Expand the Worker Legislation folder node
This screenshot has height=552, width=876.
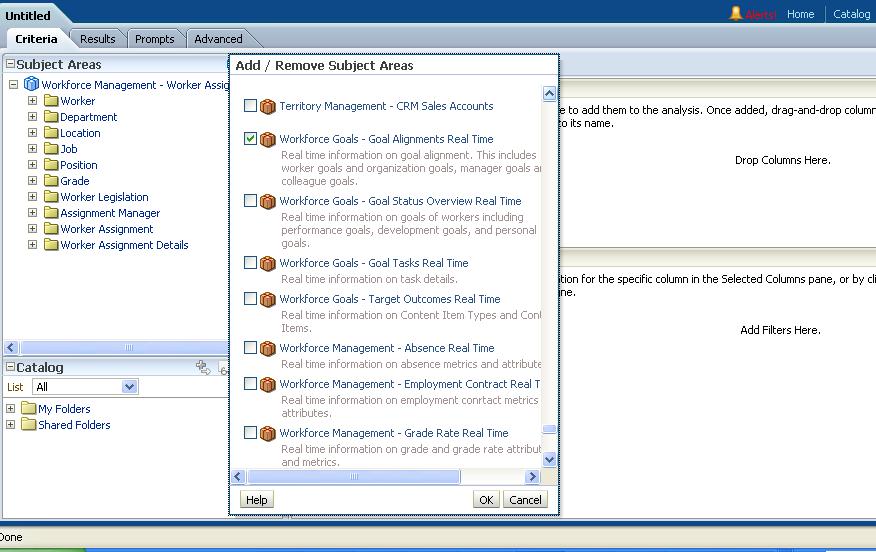[32, 197]
